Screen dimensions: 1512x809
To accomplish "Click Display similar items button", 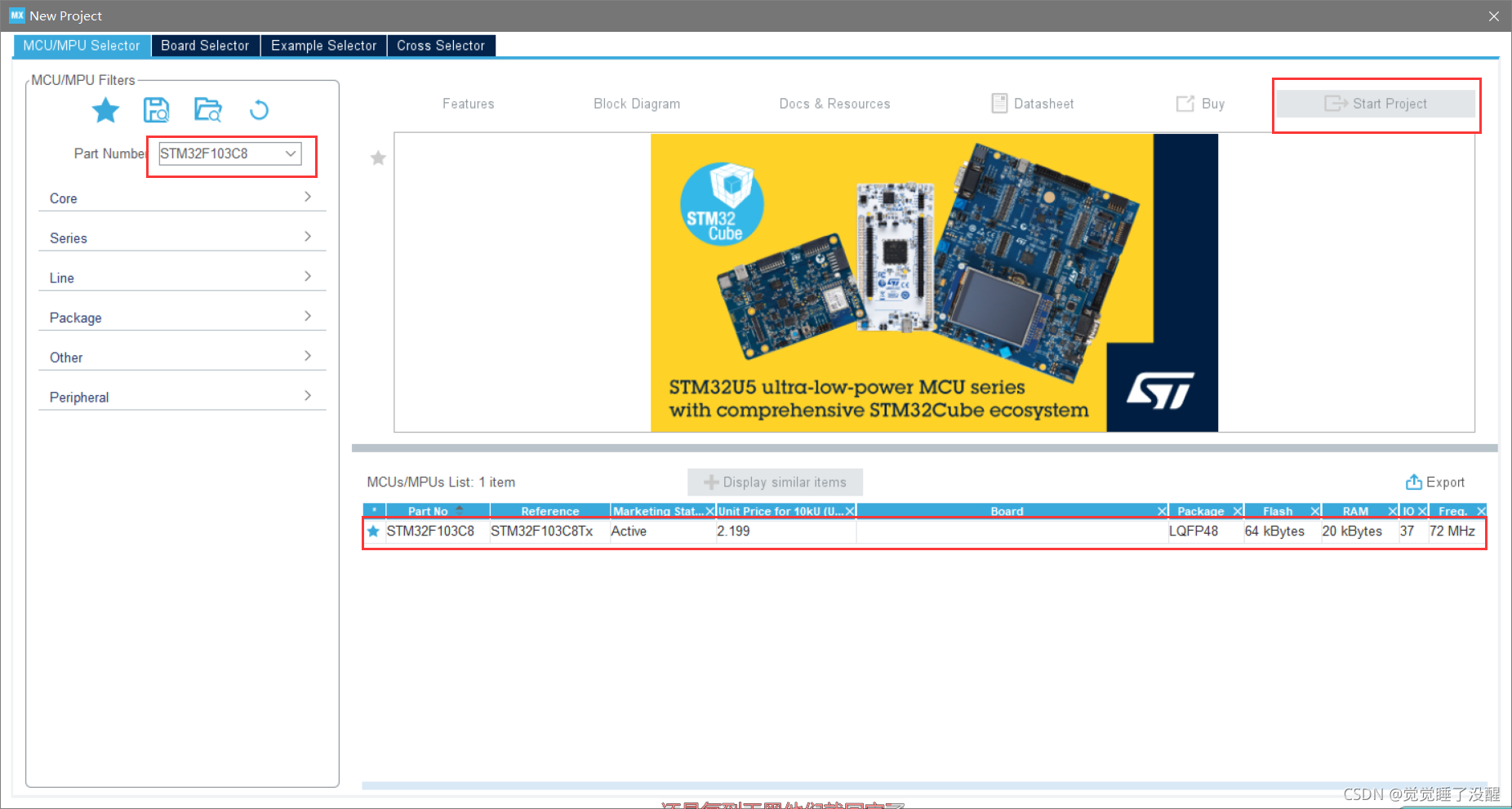I will pos(775,482).
